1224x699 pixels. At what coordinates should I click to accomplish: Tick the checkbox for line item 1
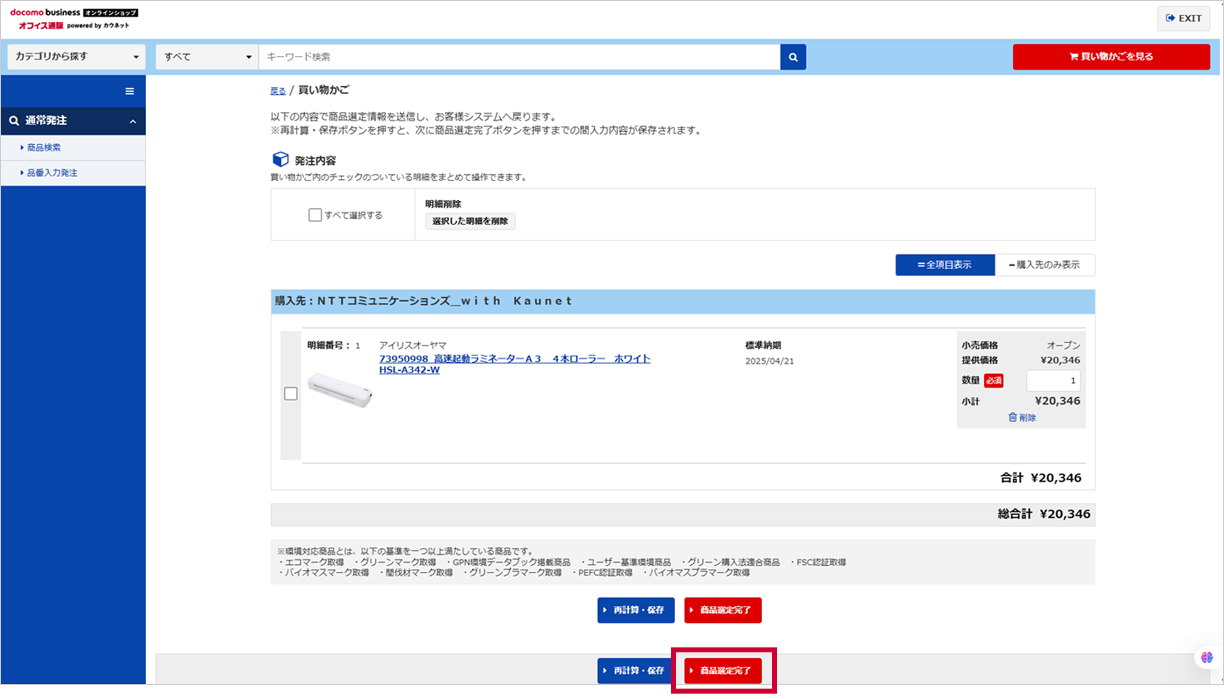point(291,394)
